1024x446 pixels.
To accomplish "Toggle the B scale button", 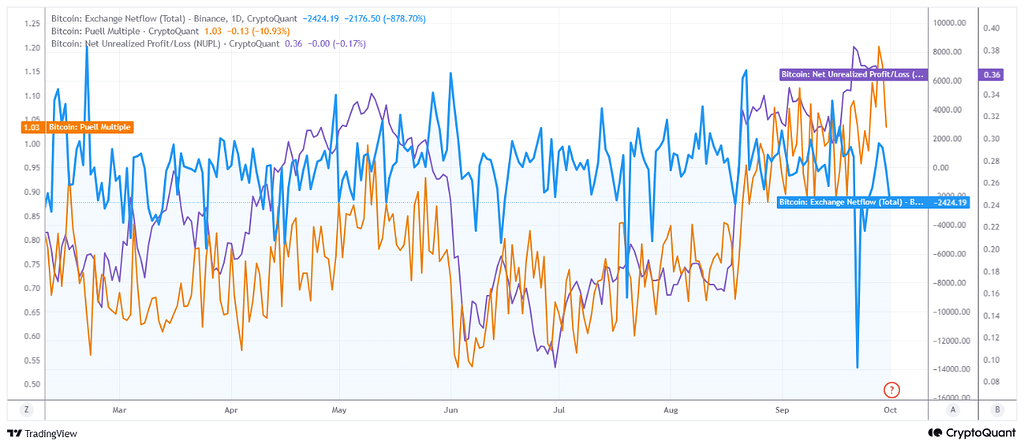I will tap(997, 410).
